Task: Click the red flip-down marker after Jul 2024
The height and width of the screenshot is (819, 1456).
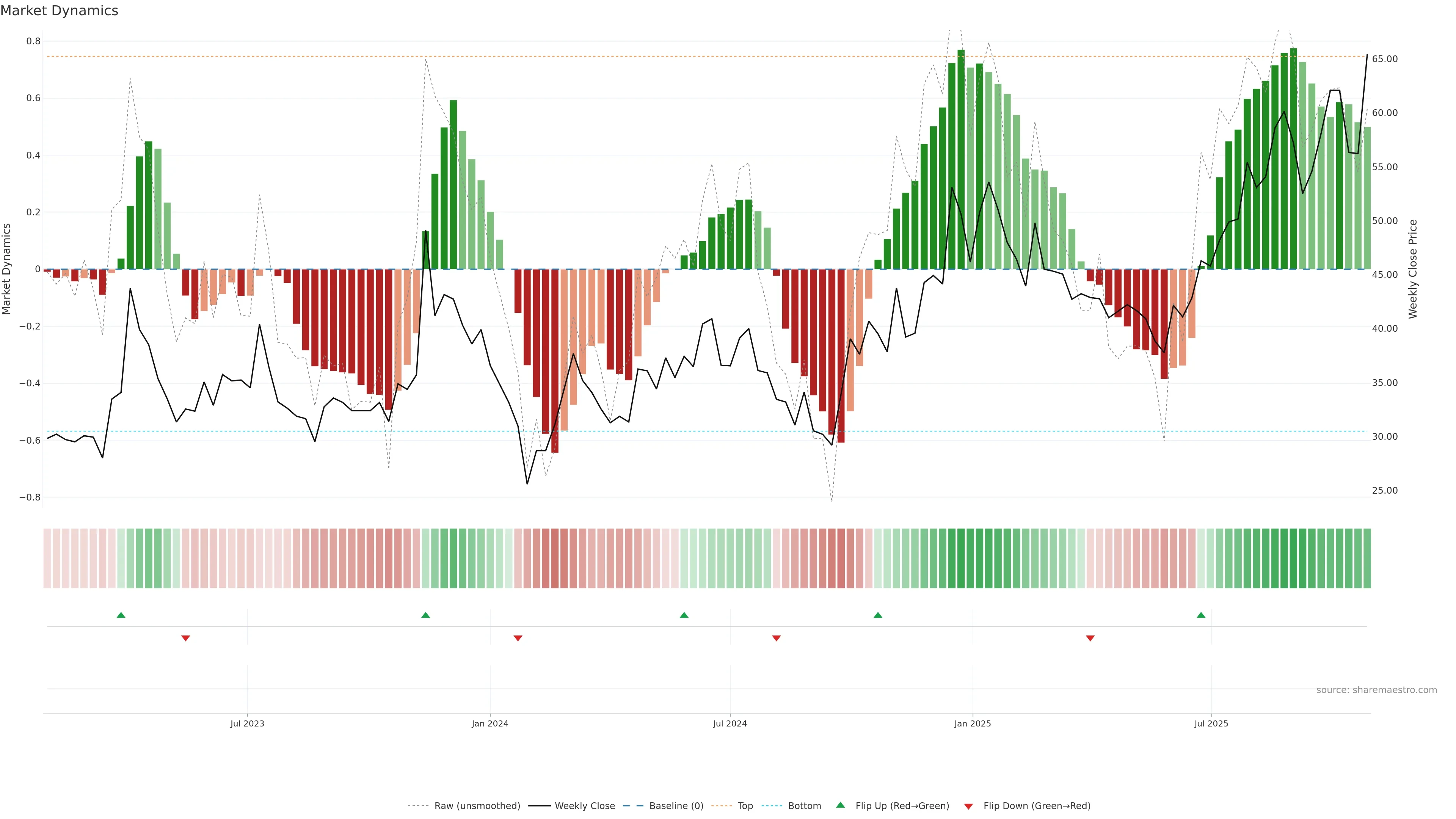Action: 777,638
